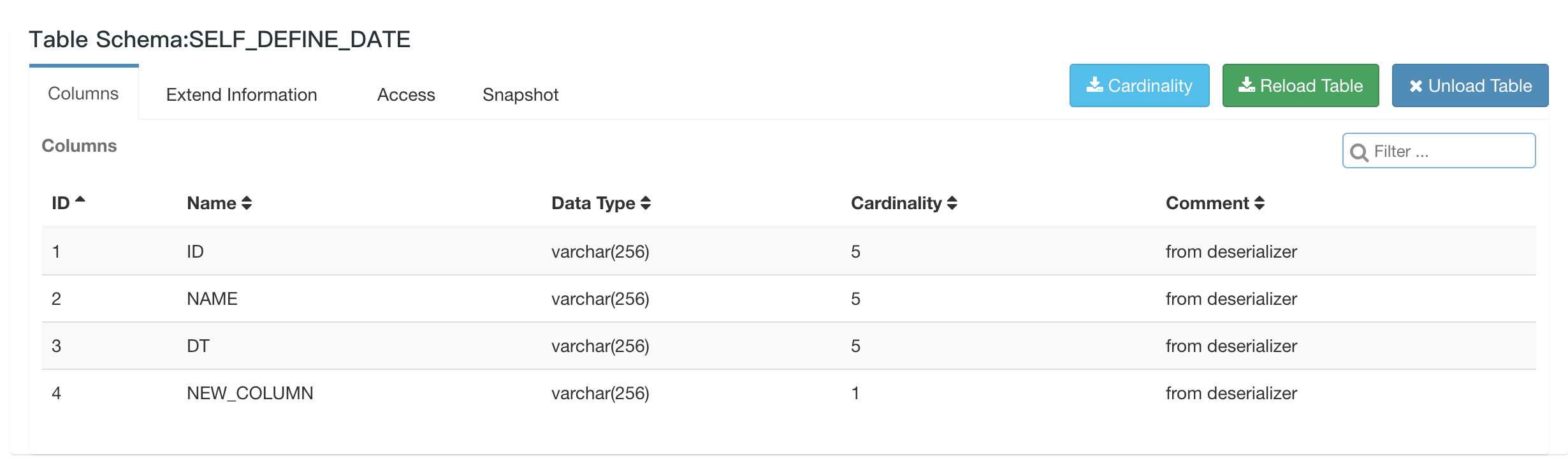
Task: Click the Reload Table download icon
Action: 1246,85
